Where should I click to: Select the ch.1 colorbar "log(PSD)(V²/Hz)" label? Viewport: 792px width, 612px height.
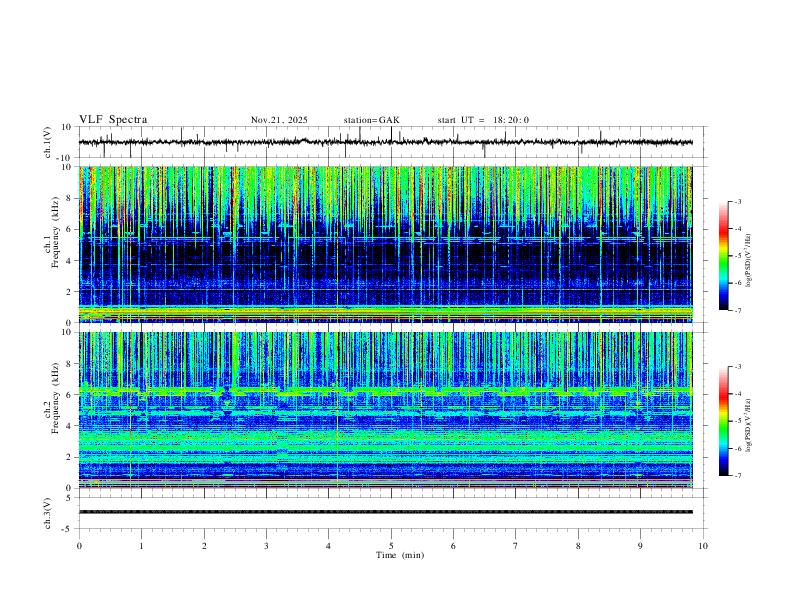tap(748, 260)
